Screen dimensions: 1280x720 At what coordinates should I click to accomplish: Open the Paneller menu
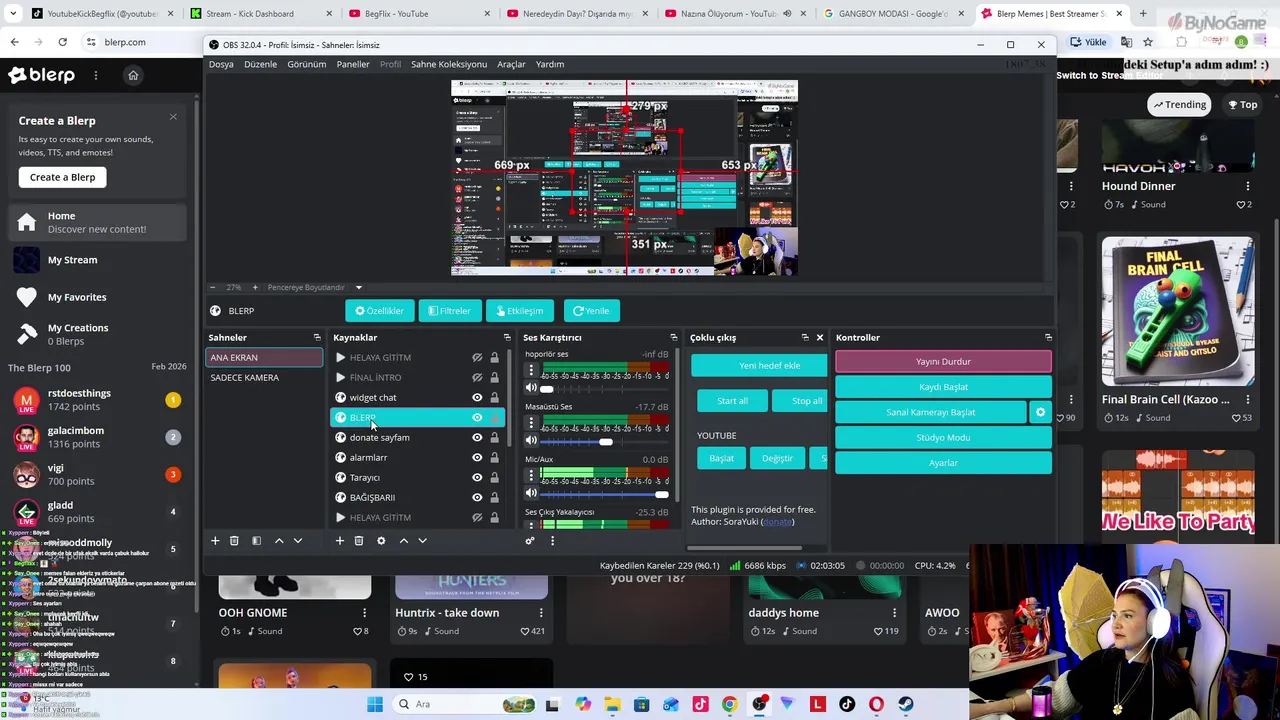(x=353, y=64)
